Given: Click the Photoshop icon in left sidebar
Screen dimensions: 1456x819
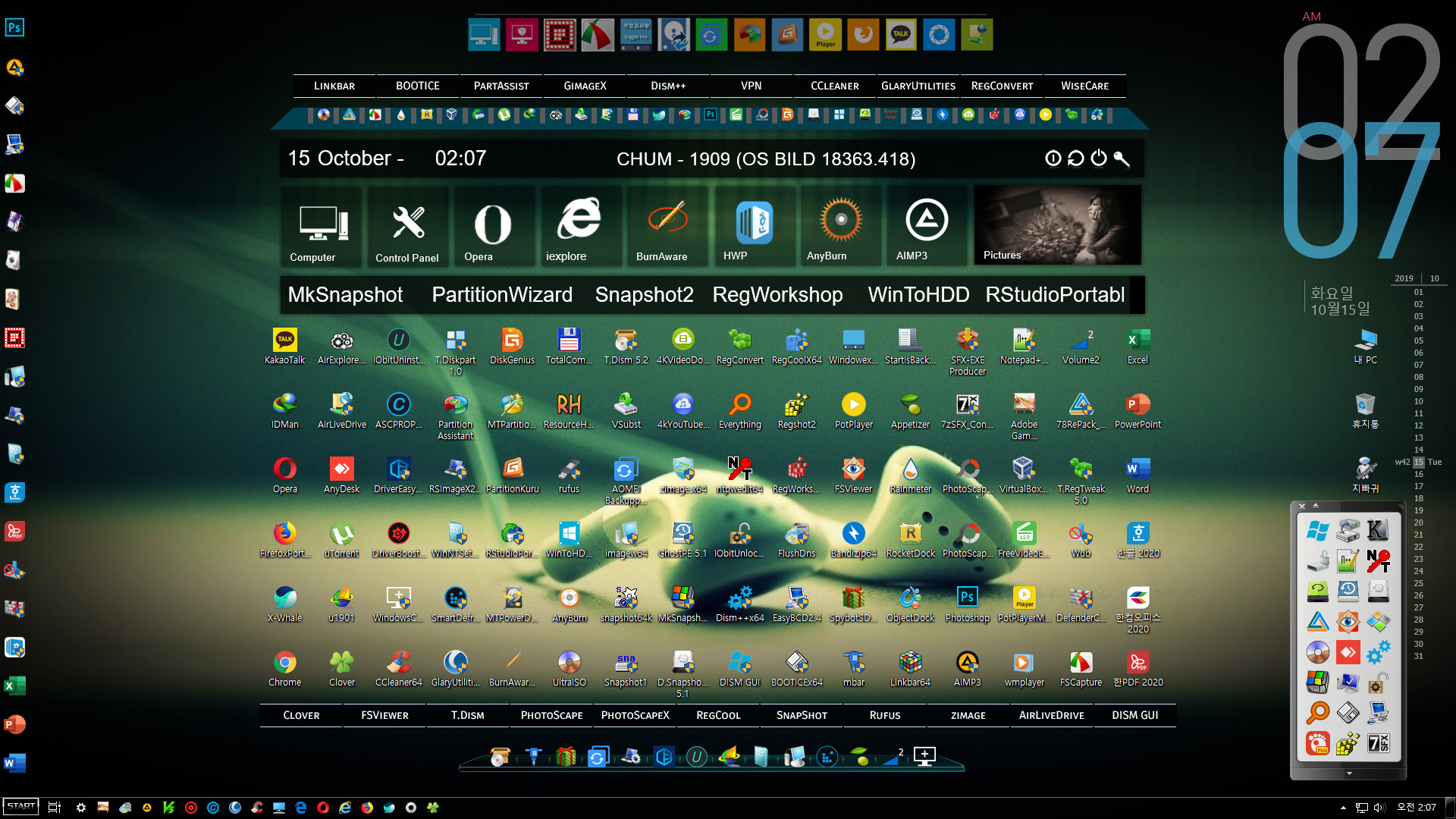Looking at the screenshot, I should pos(14,28).
